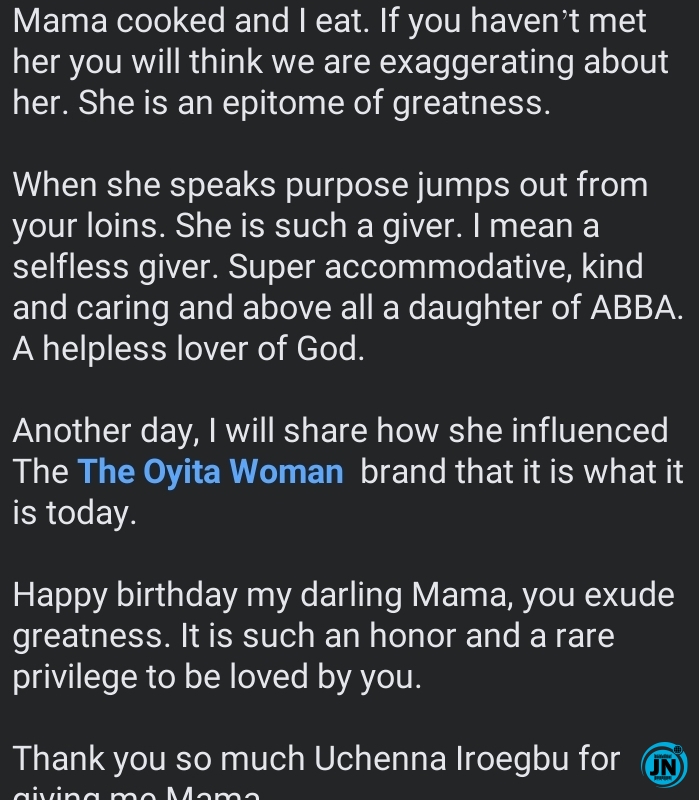
Task: Click the words 'is today.'
Action: 74,513
